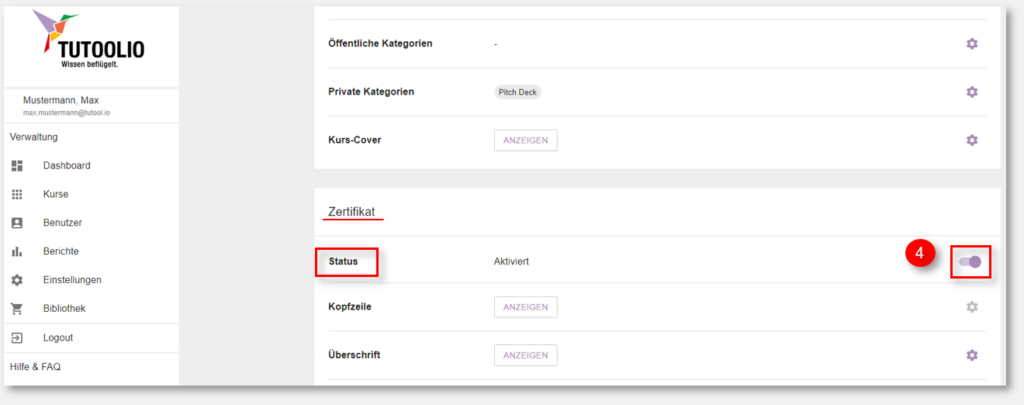1024x405 pixels.
Task: Click the Berichte bar chart icon
Action: pyautogui.click(x=18, y=251)
